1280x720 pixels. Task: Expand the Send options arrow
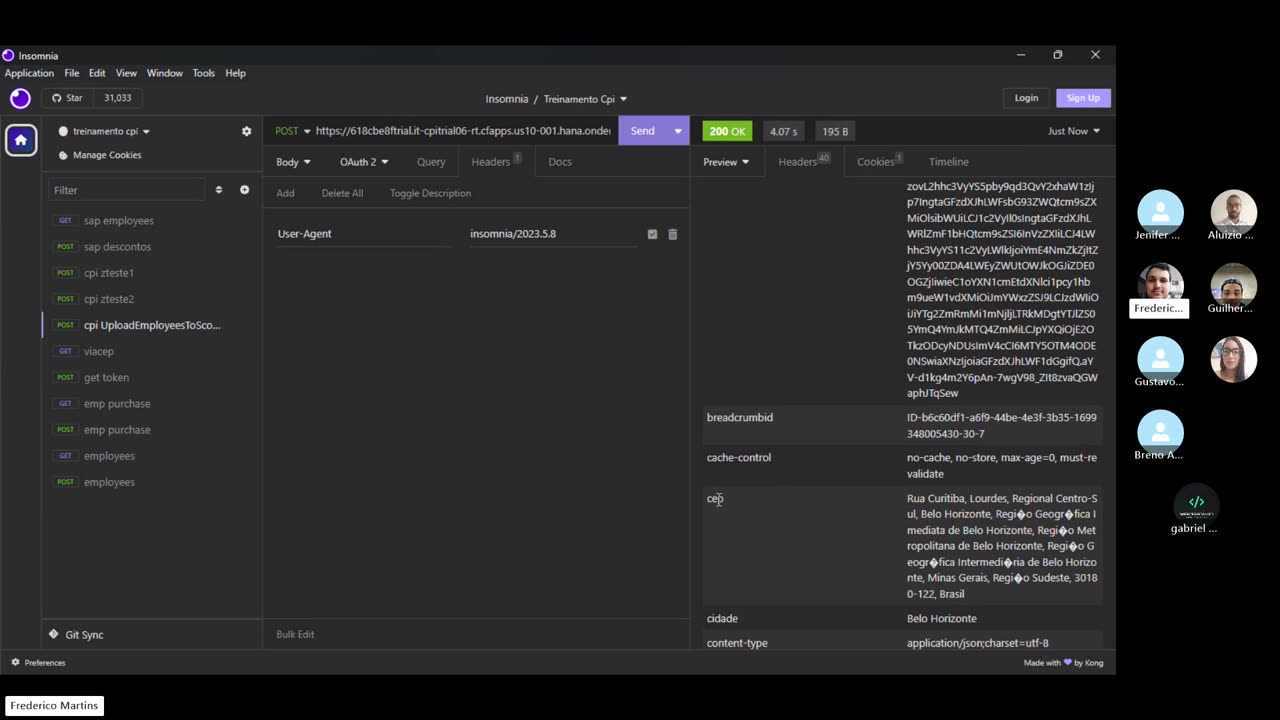click(678, 131)
